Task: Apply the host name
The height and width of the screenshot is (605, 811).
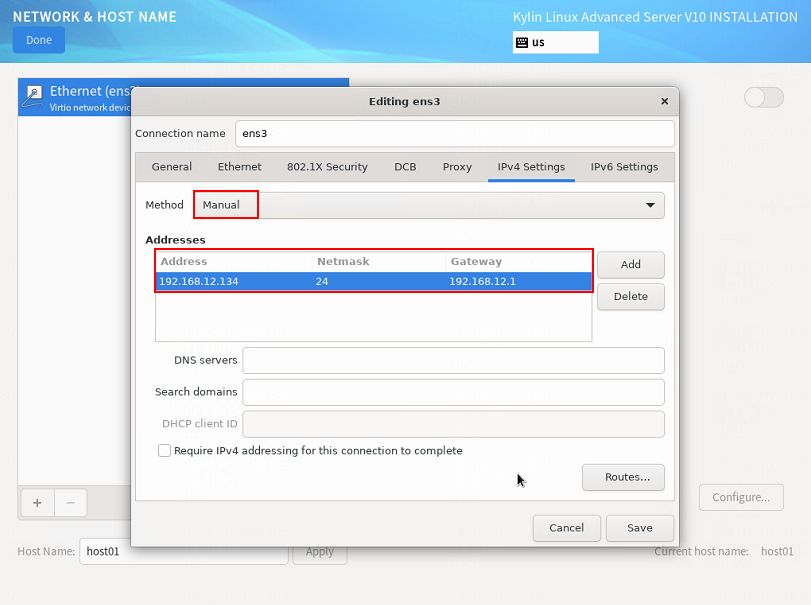Action: [x=320, y=552]
